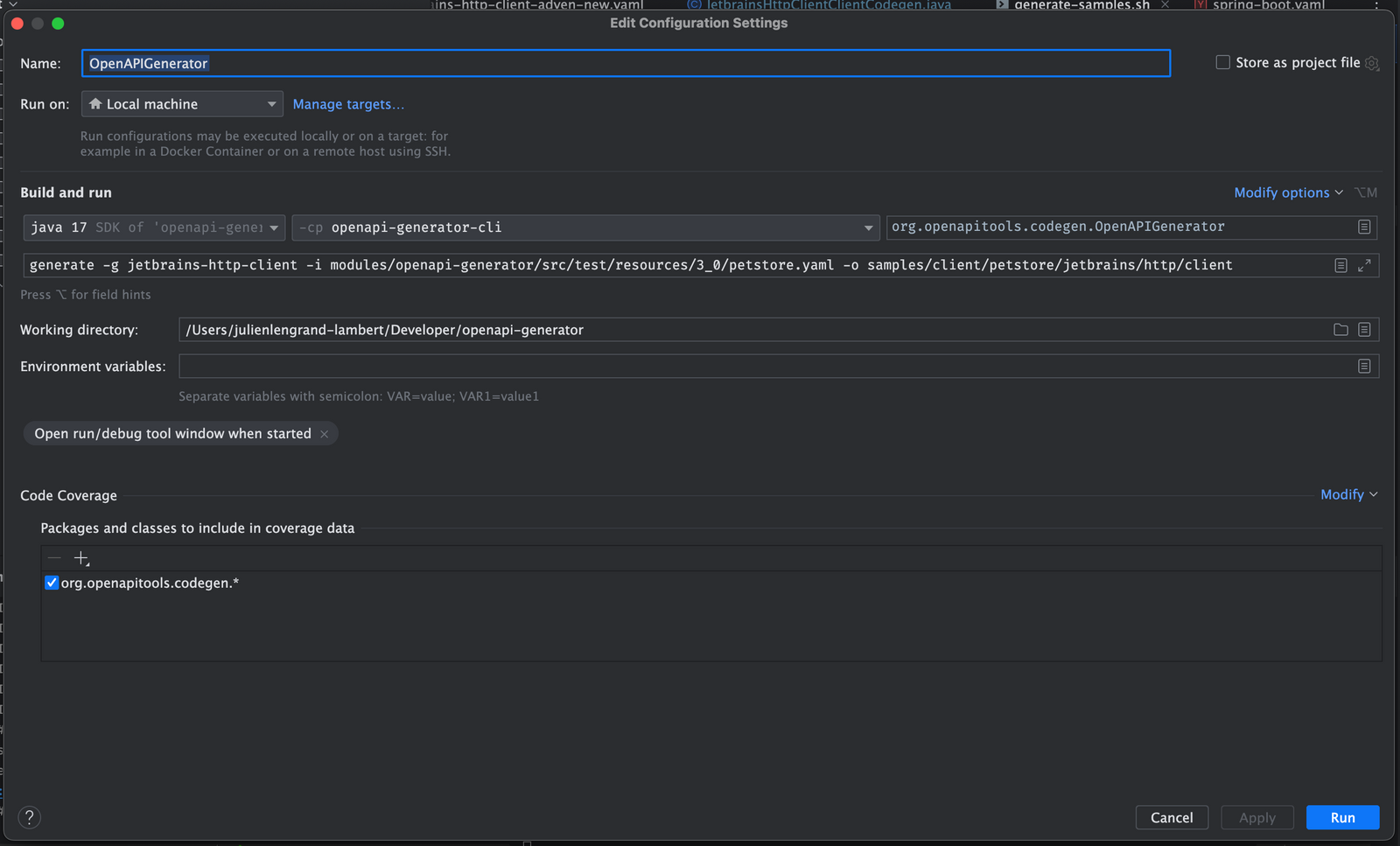Click the macro list icon beside main class field
The height and width of the screenshot is (846, 1400).
[1363, 227]
